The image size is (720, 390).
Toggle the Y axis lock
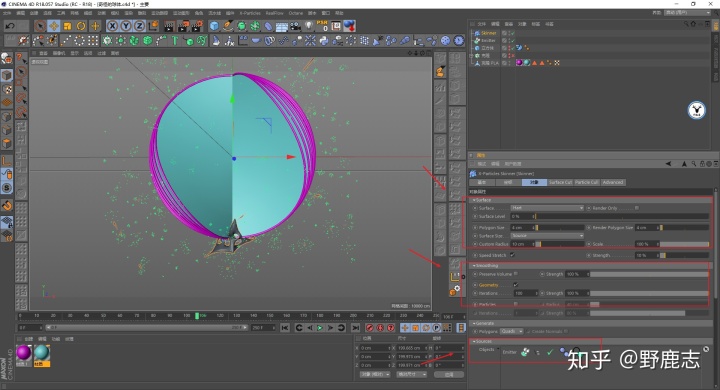(126, 26)
